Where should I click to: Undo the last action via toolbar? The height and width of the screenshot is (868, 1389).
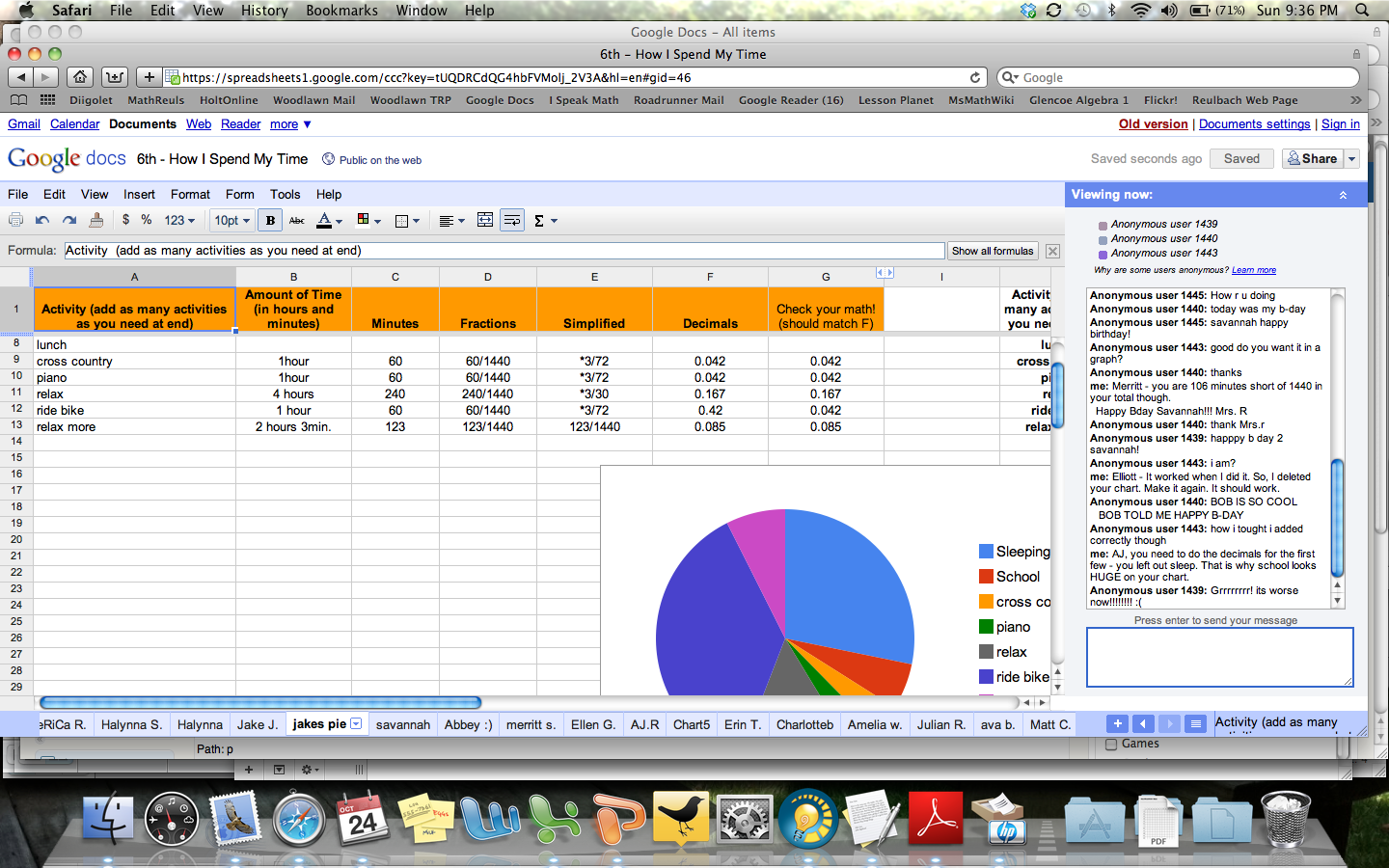click(42, 221)
